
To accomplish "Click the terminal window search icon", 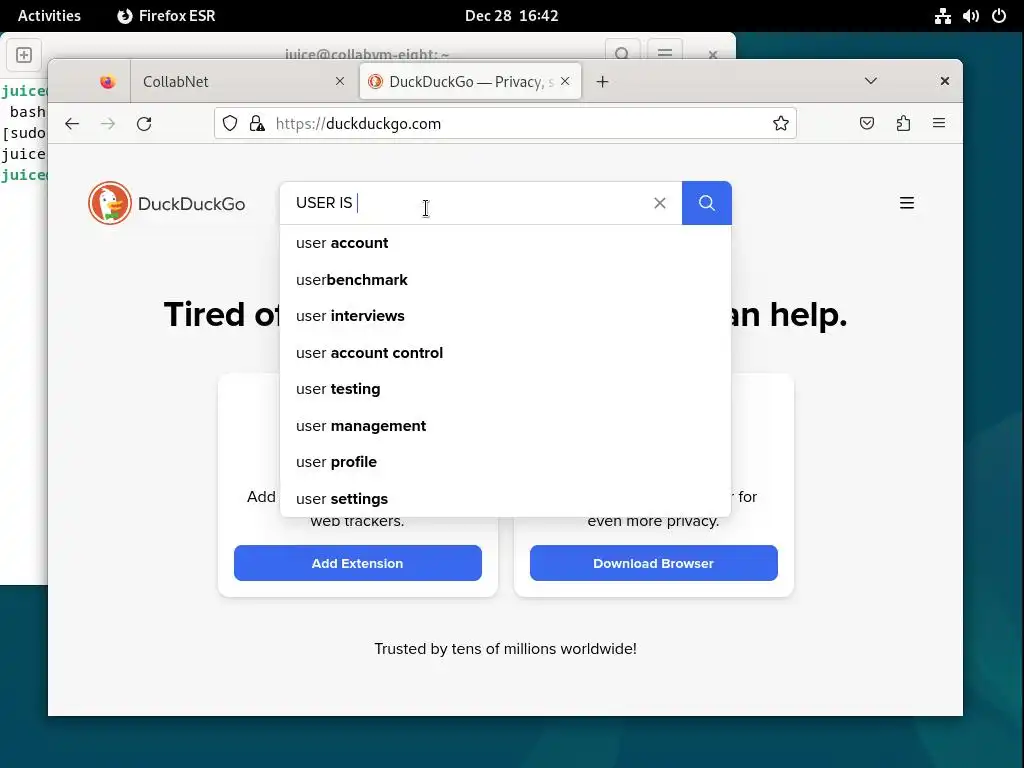I will [x=622, y=52].
